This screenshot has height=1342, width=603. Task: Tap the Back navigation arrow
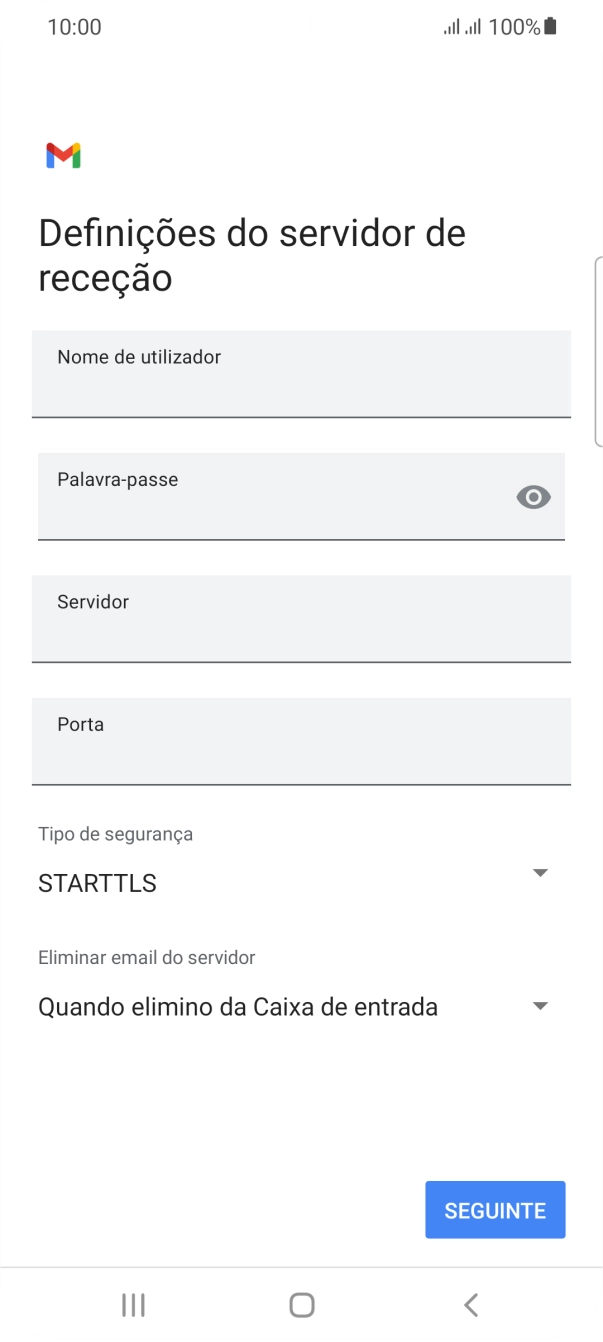(x=470, y=1304)
